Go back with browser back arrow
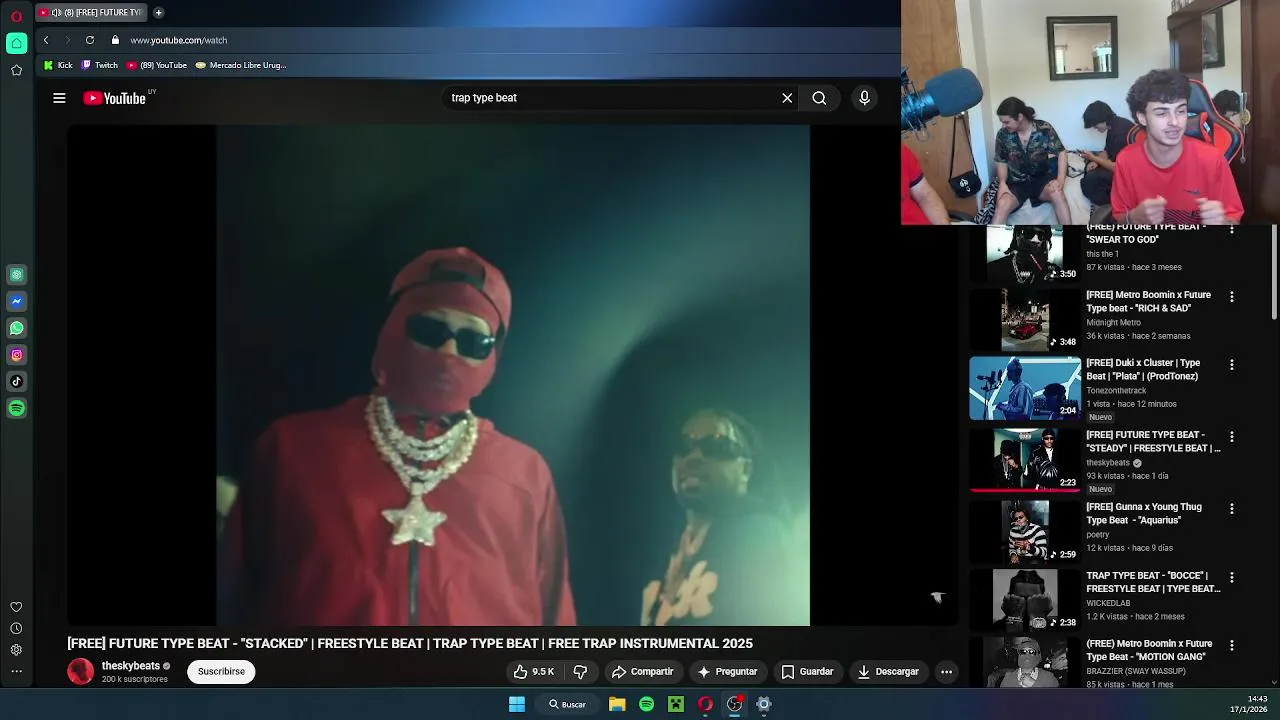 point(46,40)
